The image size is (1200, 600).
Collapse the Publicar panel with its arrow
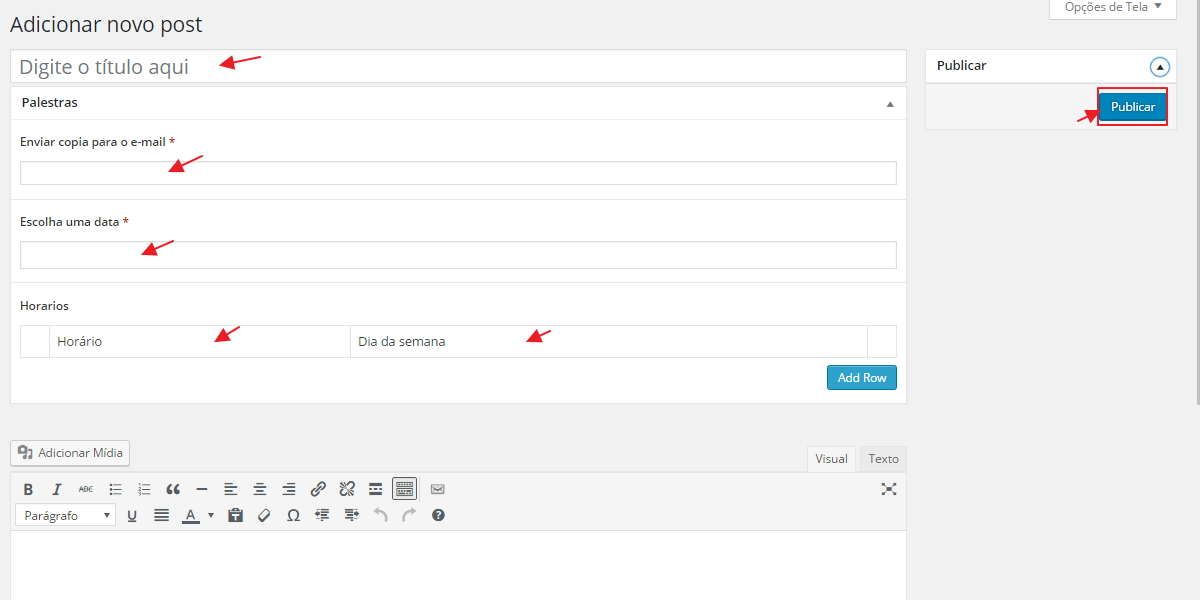coord(1160,67)
